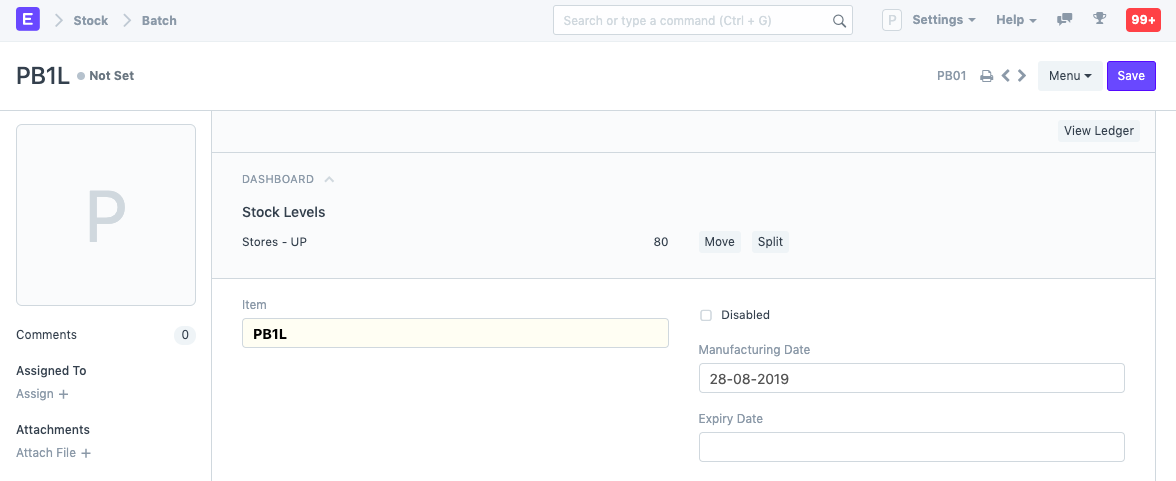
Task: Open the Settings dropdown
Action: pos(944,20)
